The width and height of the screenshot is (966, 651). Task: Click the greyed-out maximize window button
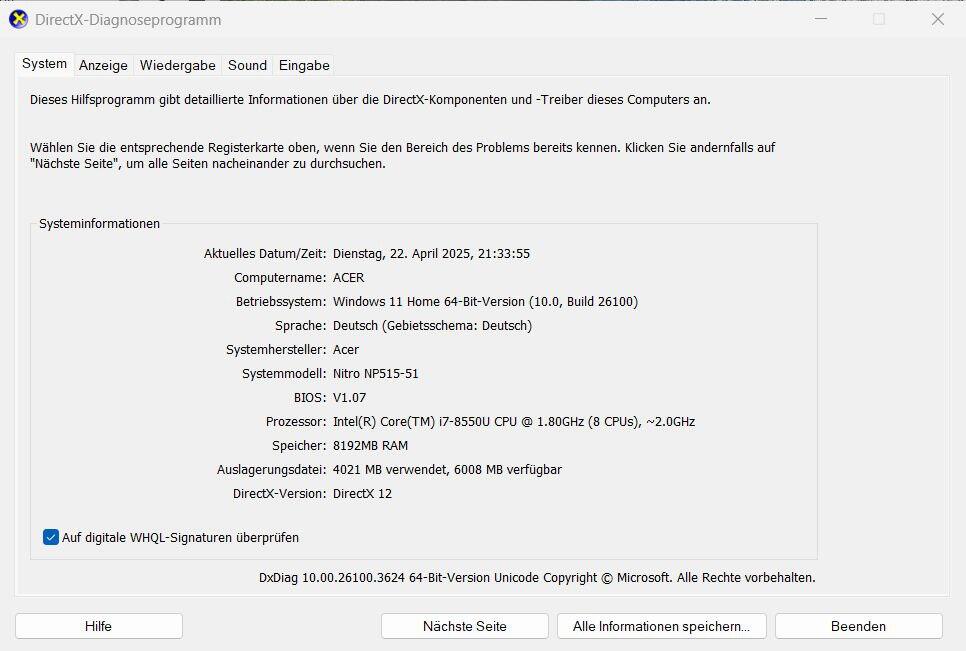879,19
